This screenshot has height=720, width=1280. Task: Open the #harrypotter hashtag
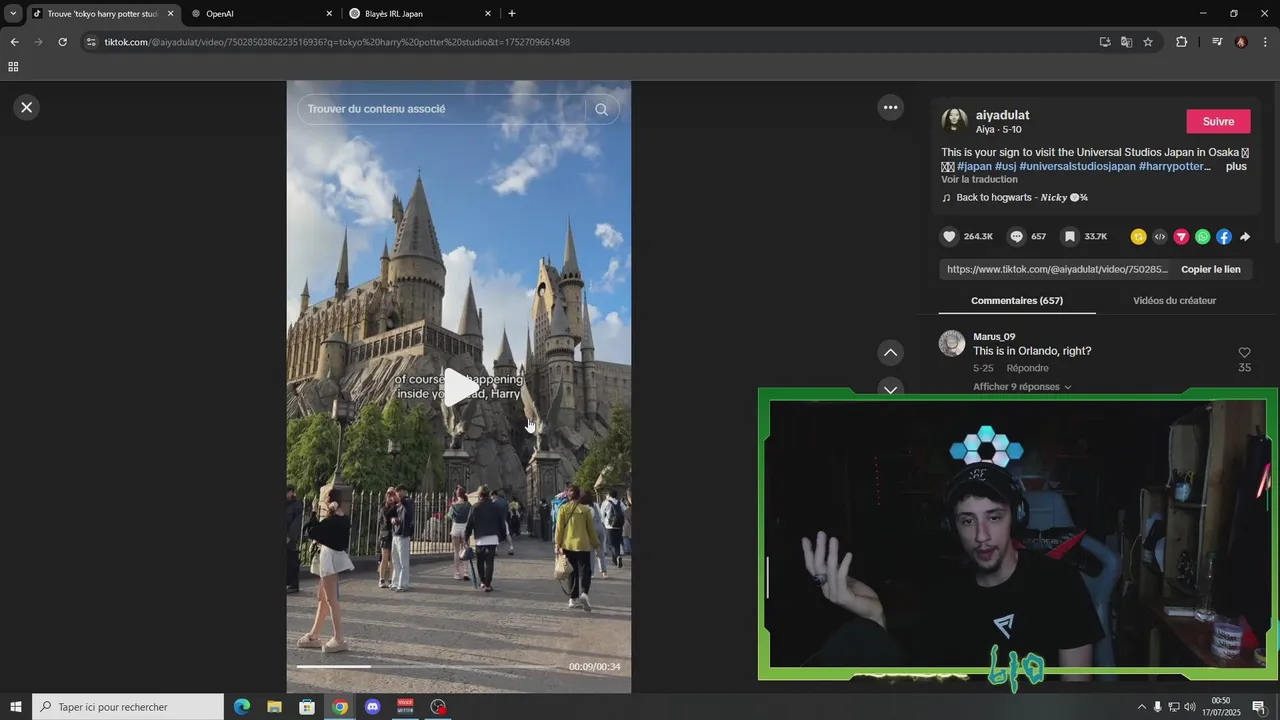[1174, 166]
